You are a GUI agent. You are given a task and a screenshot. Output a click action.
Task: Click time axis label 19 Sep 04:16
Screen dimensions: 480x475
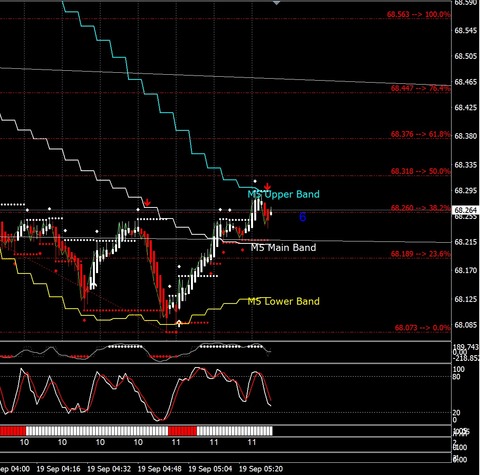point(58,469)
